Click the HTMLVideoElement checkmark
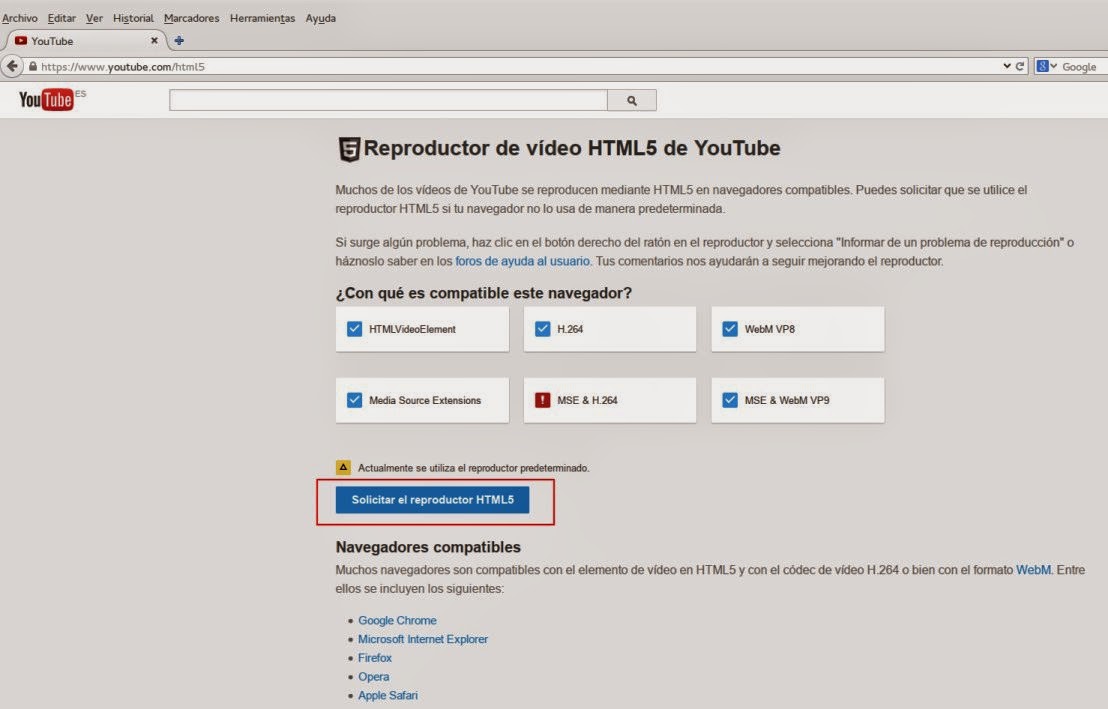The image size is (1108, 709). [354, 329]
